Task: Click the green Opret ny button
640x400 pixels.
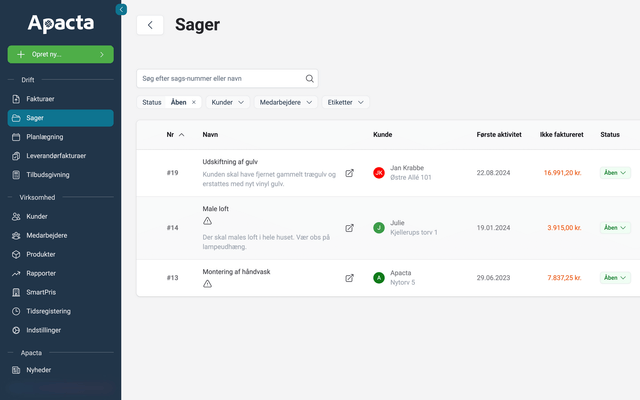Action: [x=60, y=54]
